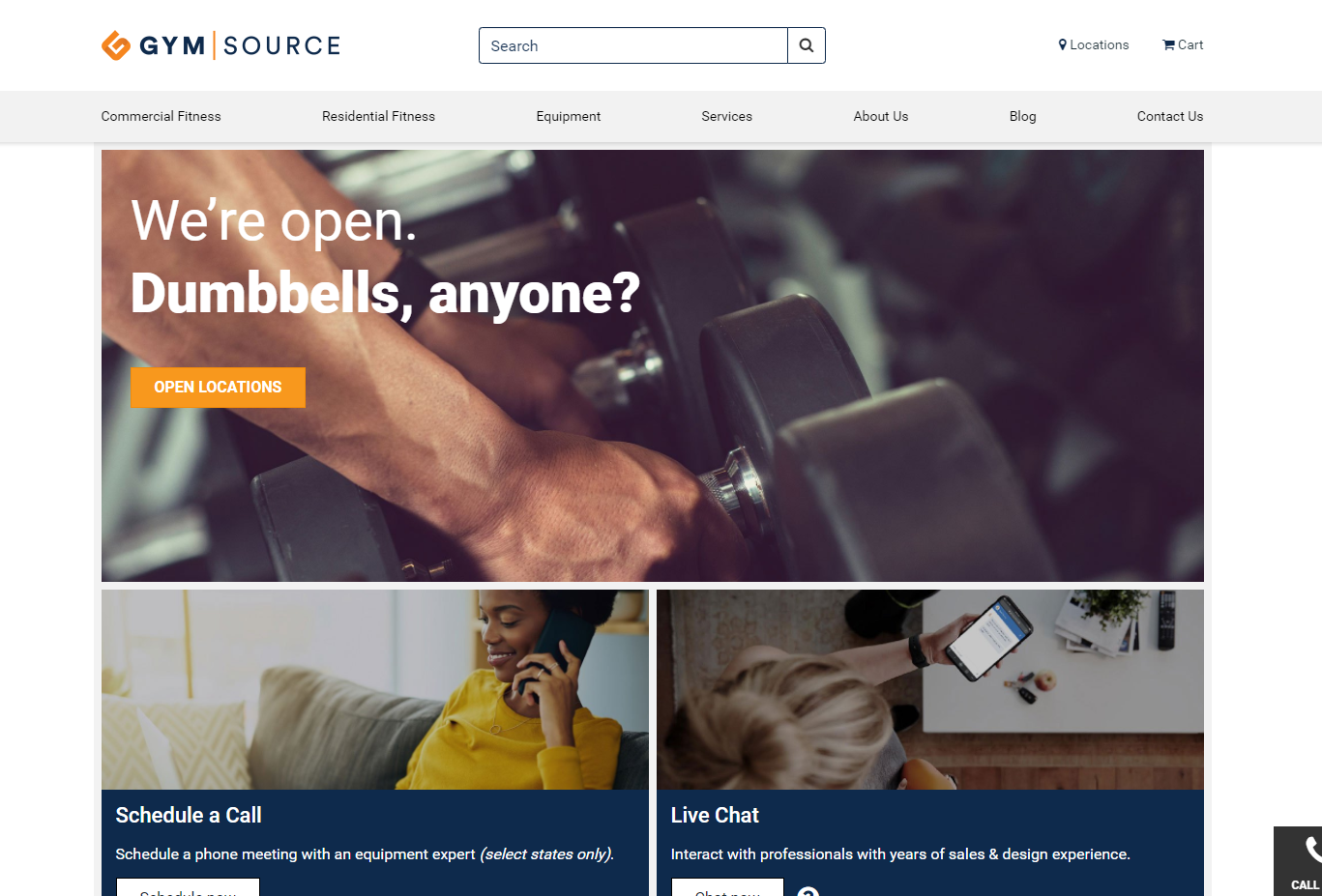This screenshot has height=896, width=1322.
Task: Open the Contact Us page
Action: coord(1170,116)
